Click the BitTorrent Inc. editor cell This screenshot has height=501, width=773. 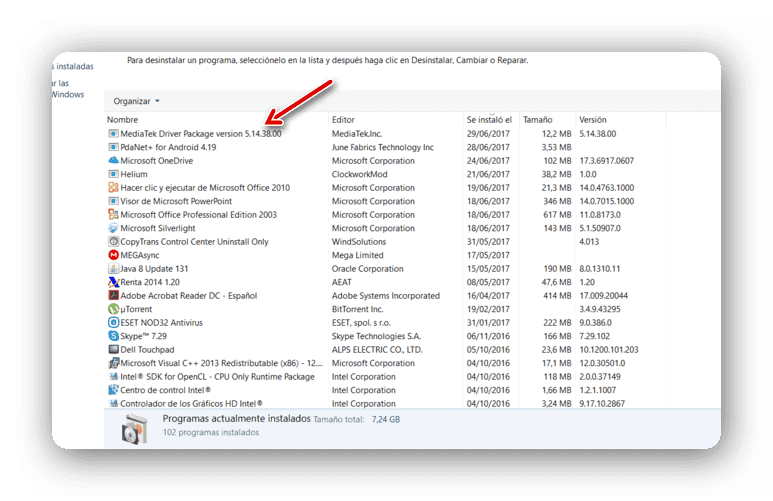(x=357, y=309)
